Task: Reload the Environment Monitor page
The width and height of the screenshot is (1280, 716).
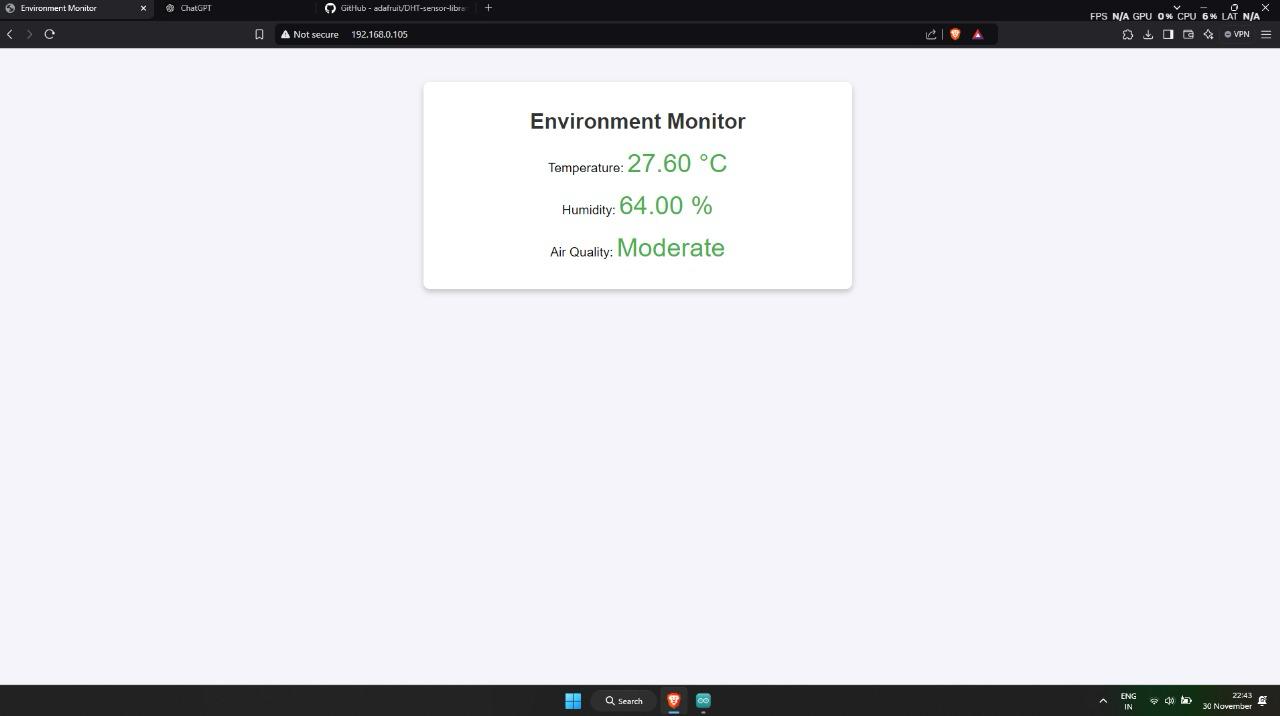Action: coord(49,34)
